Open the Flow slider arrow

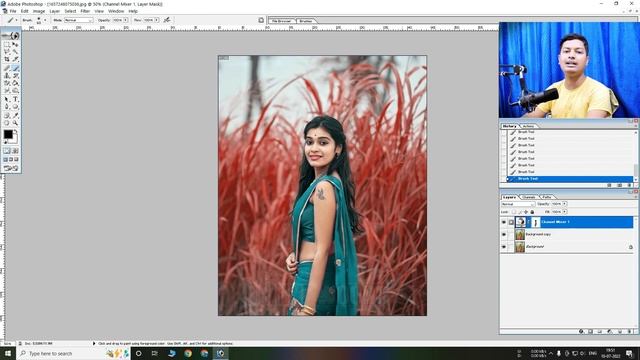(156, 20)
